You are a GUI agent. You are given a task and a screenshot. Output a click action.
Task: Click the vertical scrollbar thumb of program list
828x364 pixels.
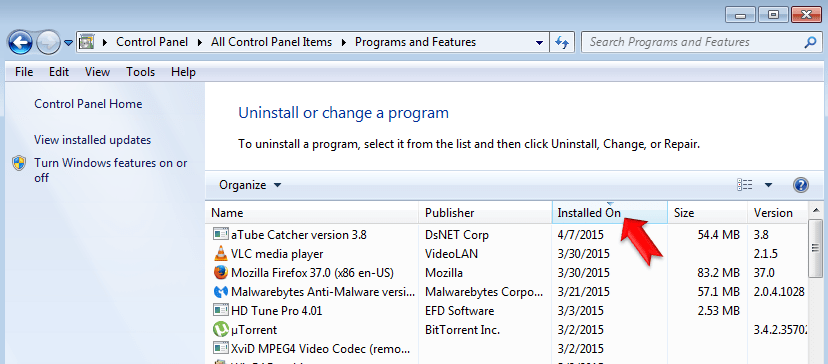point(816,248)
